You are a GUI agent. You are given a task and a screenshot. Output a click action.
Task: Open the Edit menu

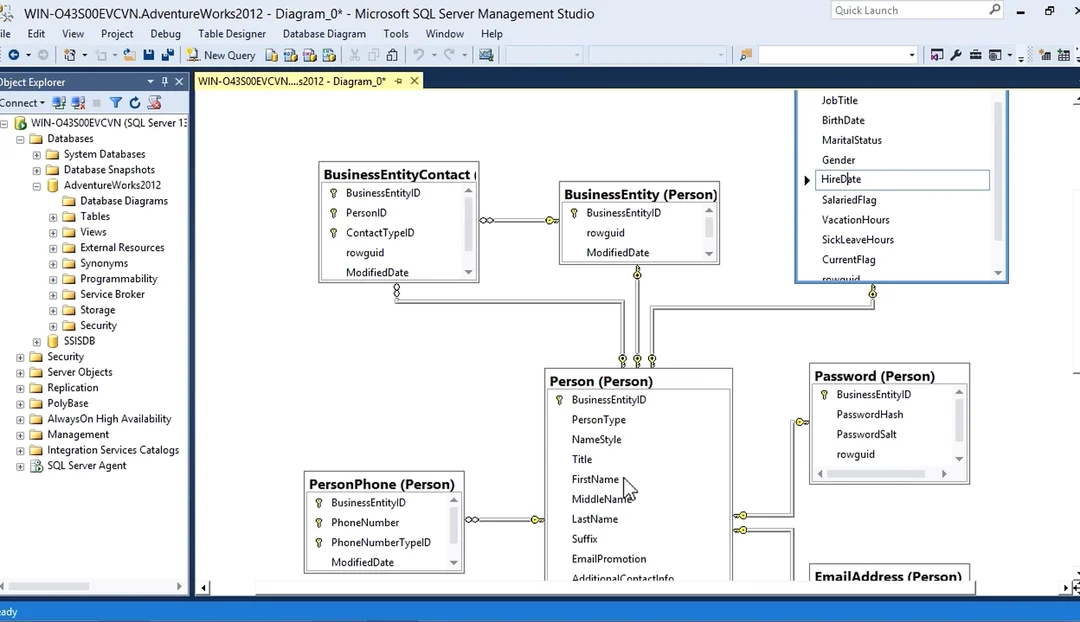tap(36, 33)
